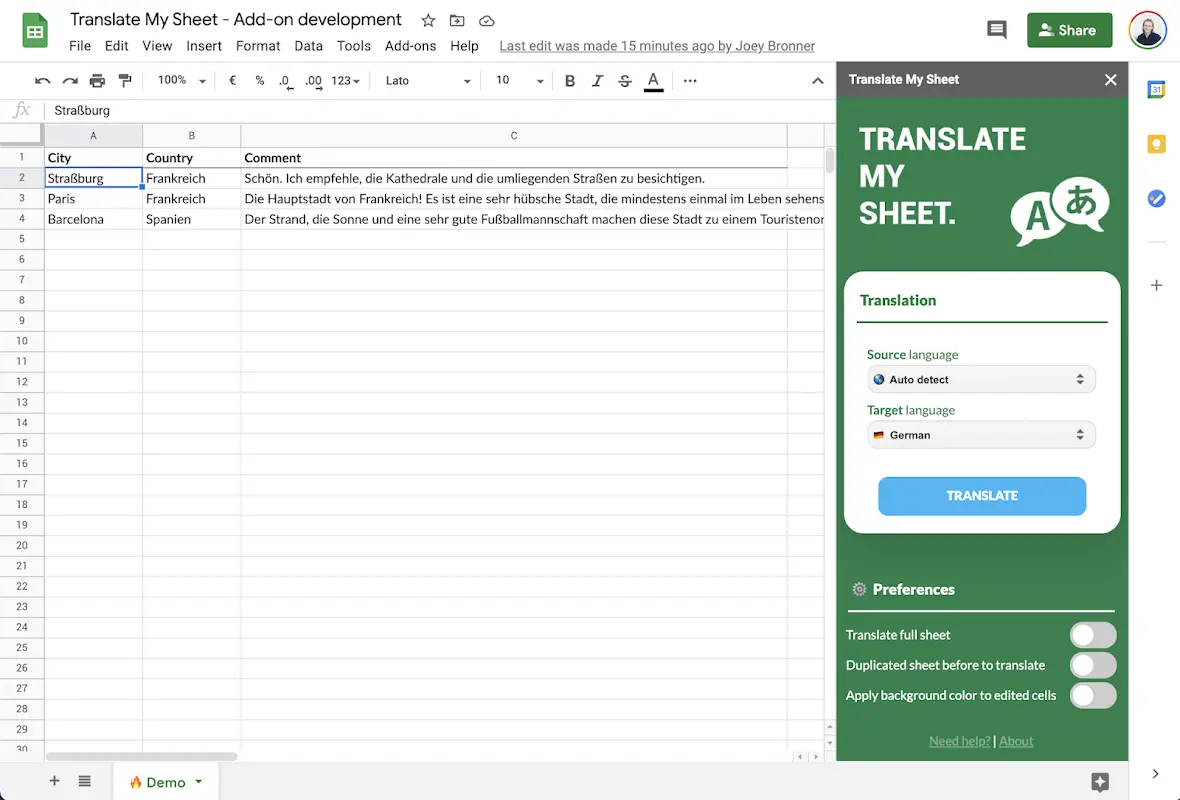The width and height of the screenshot is (1180, 800).
Task: Open Demo sheet tab options arrow
Action: coord(199,782)
